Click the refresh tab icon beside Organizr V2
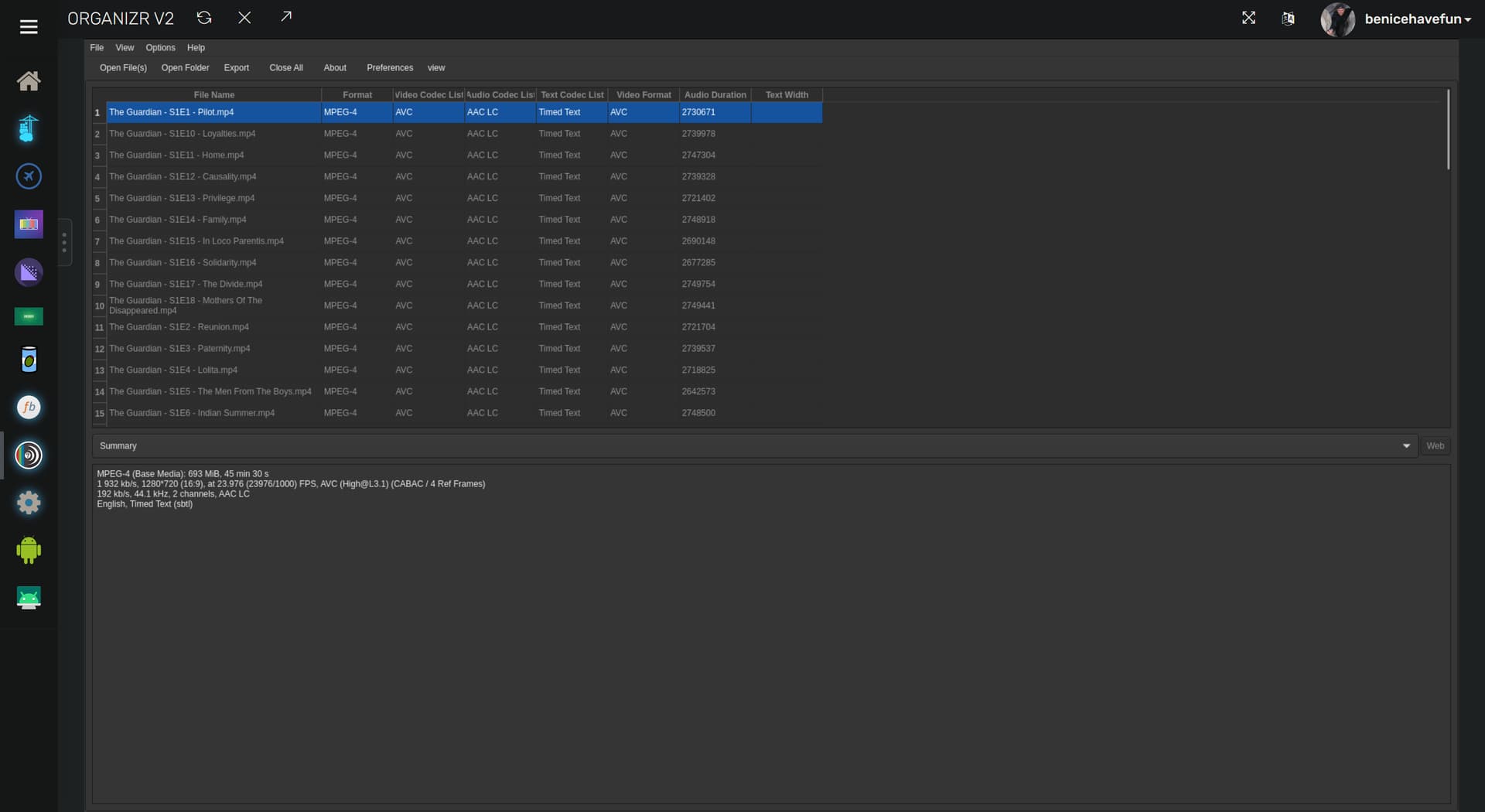1485x812 pixels. pyautogui.click(x=204, y=18)
